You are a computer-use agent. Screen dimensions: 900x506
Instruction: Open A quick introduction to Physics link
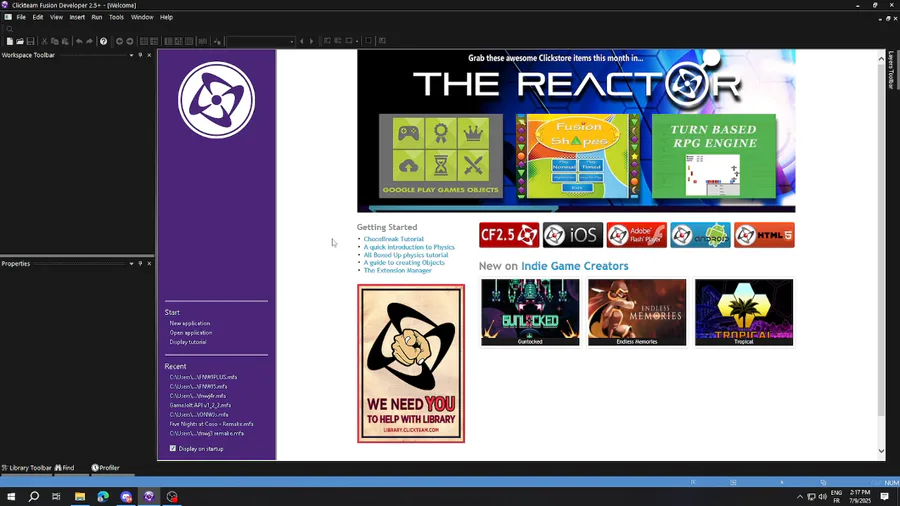click(409, 247)
